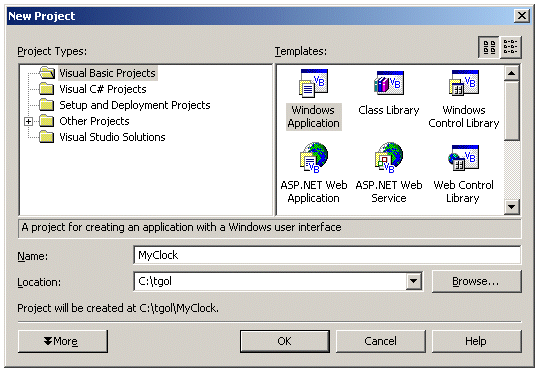Expand the Other Projects tree node
This screenshot has height=373, width=540.
29,121
